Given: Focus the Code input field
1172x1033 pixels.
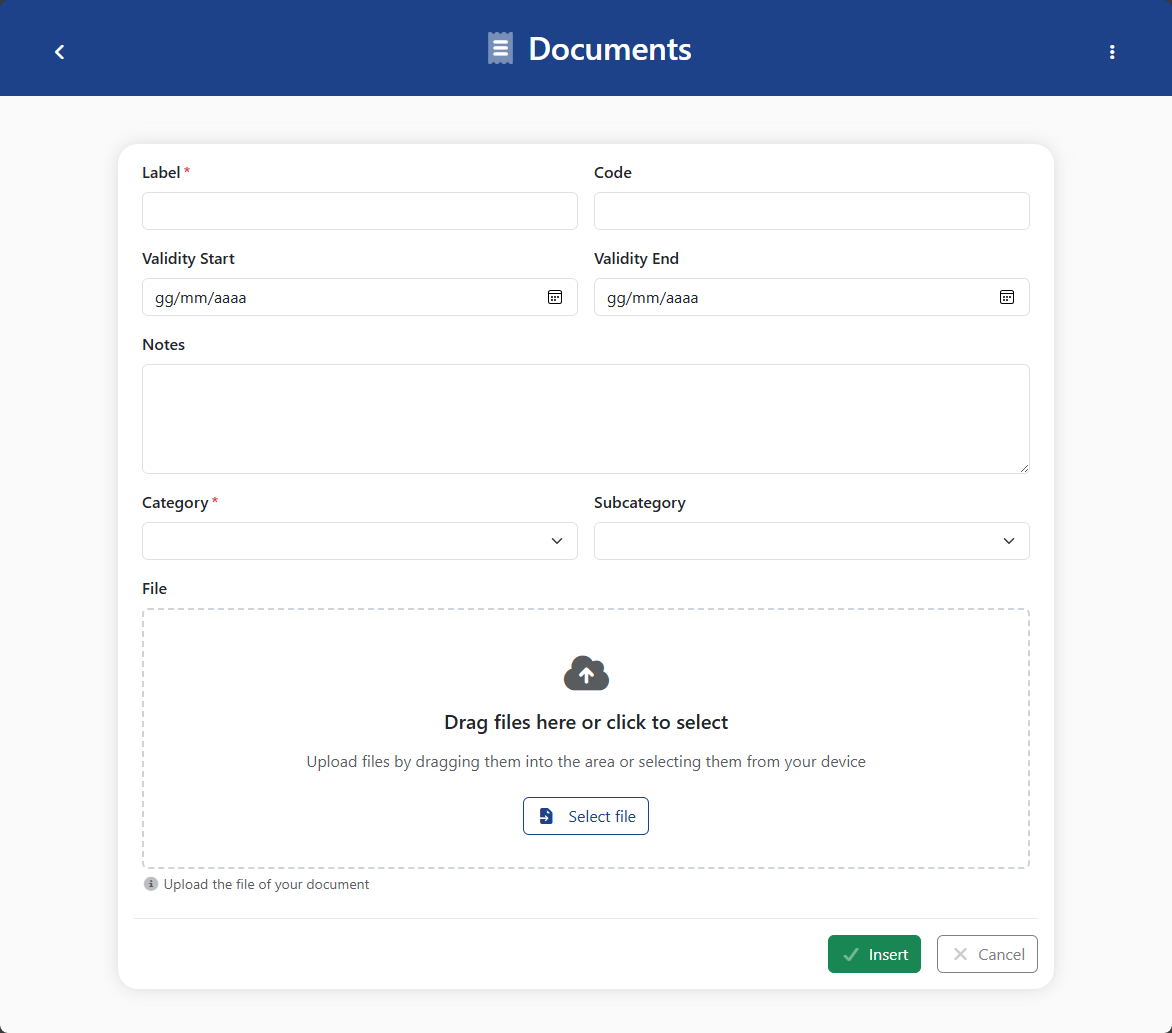Looking at the screenshot, I should tap(811, 211).
